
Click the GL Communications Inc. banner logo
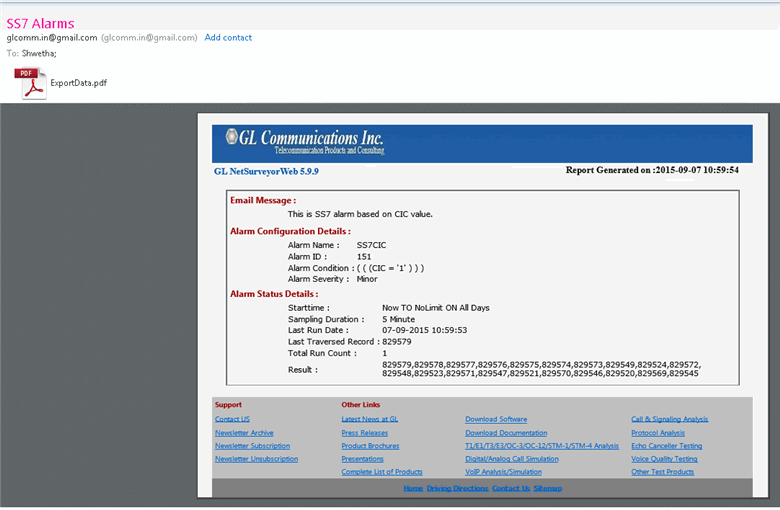(305, 142)
